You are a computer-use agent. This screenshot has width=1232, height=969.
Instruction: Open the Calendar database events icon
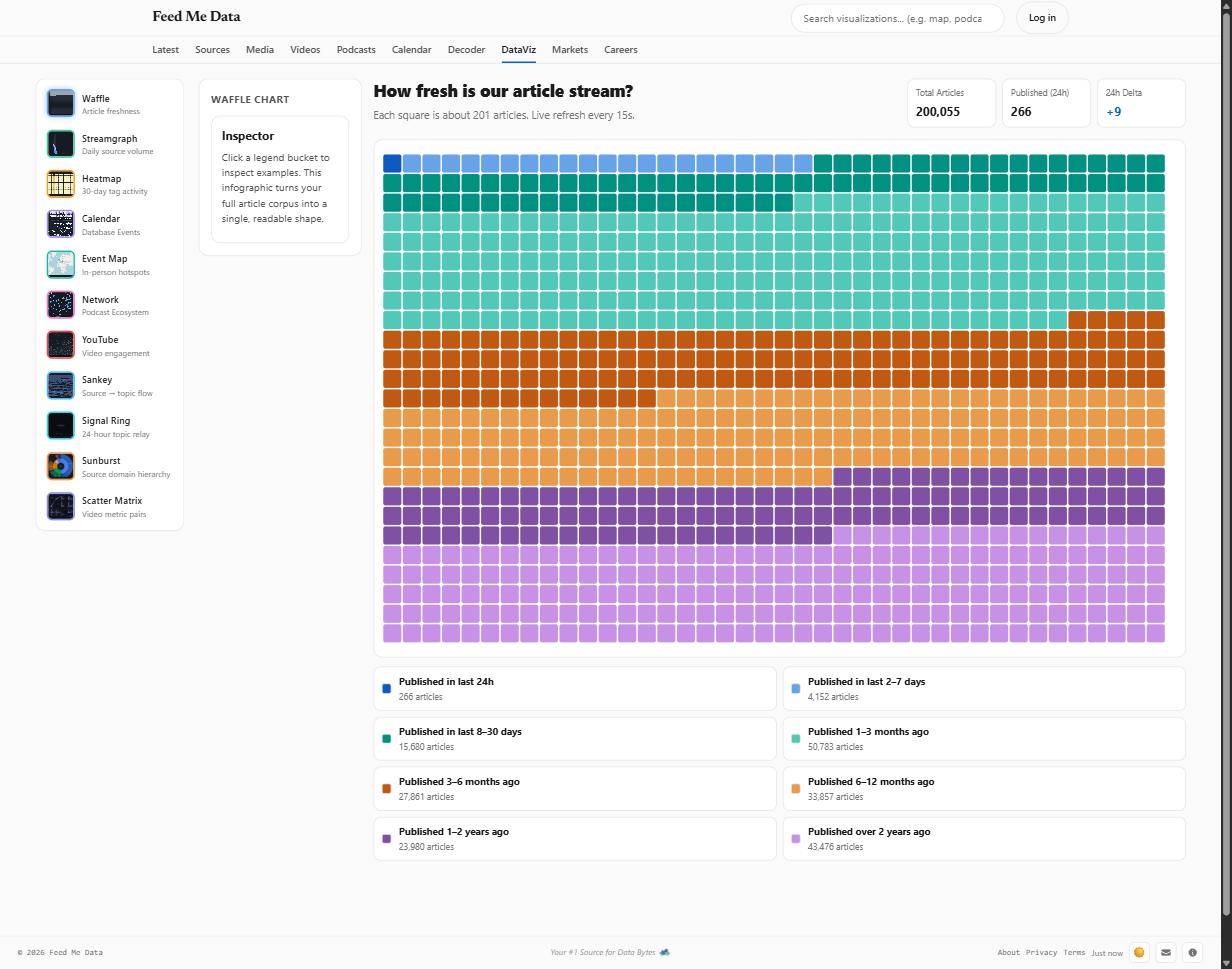click(x=60, y=224)
